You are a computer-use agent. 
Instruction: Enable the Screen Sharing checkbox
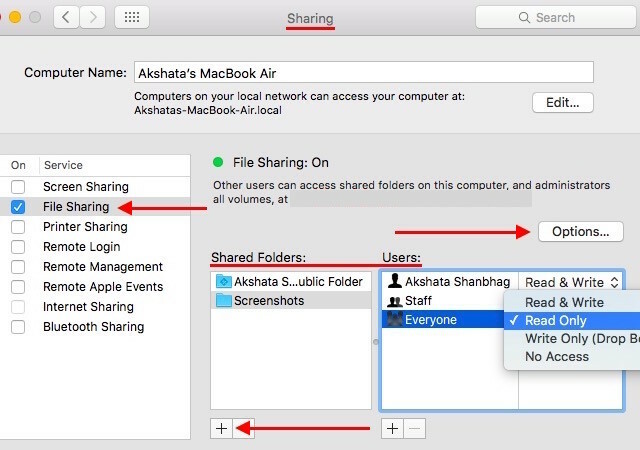click(x=18, y=187)
